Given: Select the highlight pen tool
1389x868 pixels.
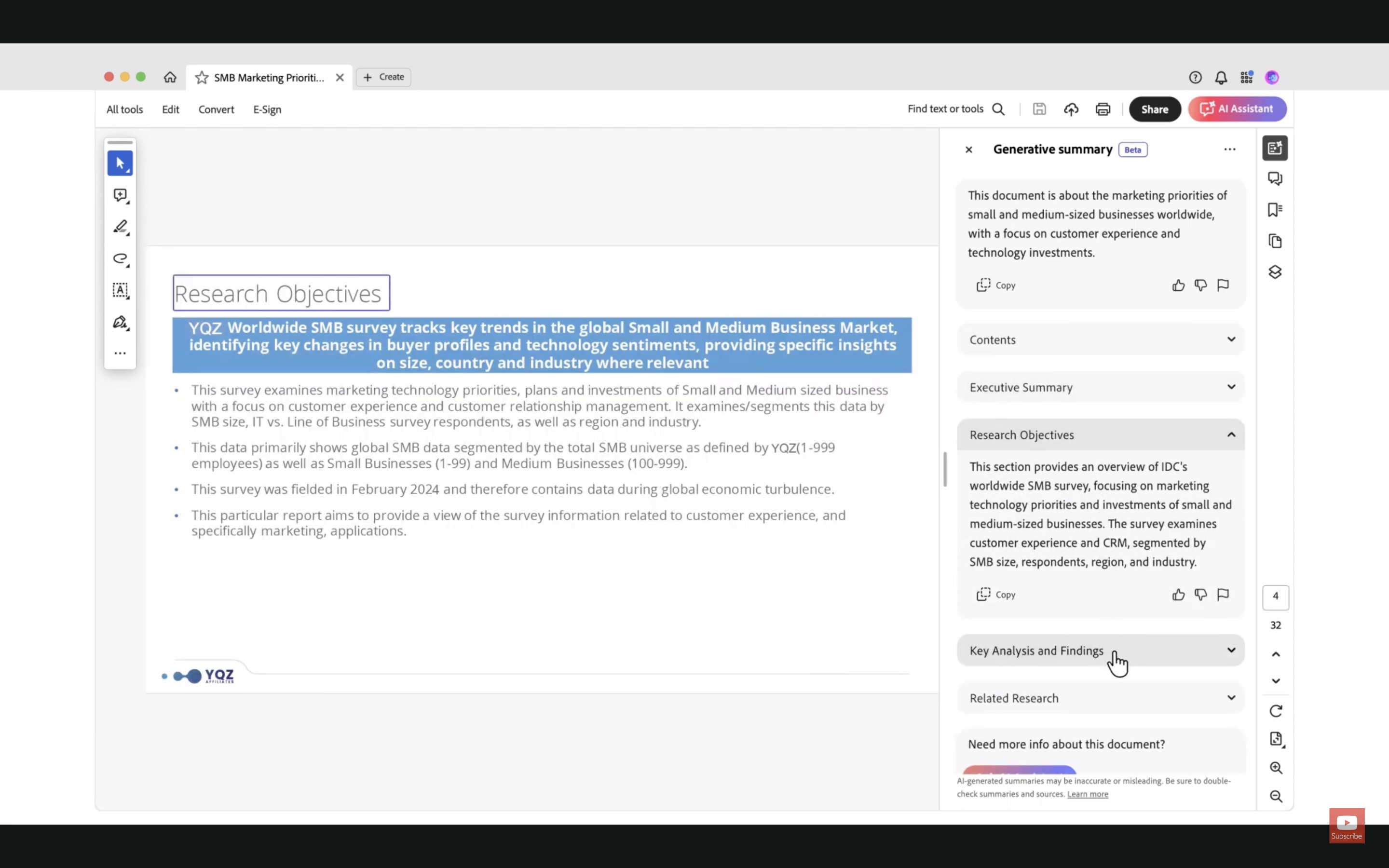Looking at the screenshot, I should [120, 227].
